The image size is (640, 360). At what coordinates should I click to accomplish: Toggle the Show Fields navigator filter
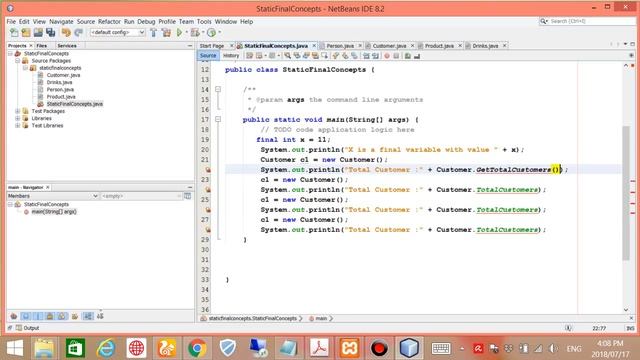pyautogui.click(x=26, y=316)
